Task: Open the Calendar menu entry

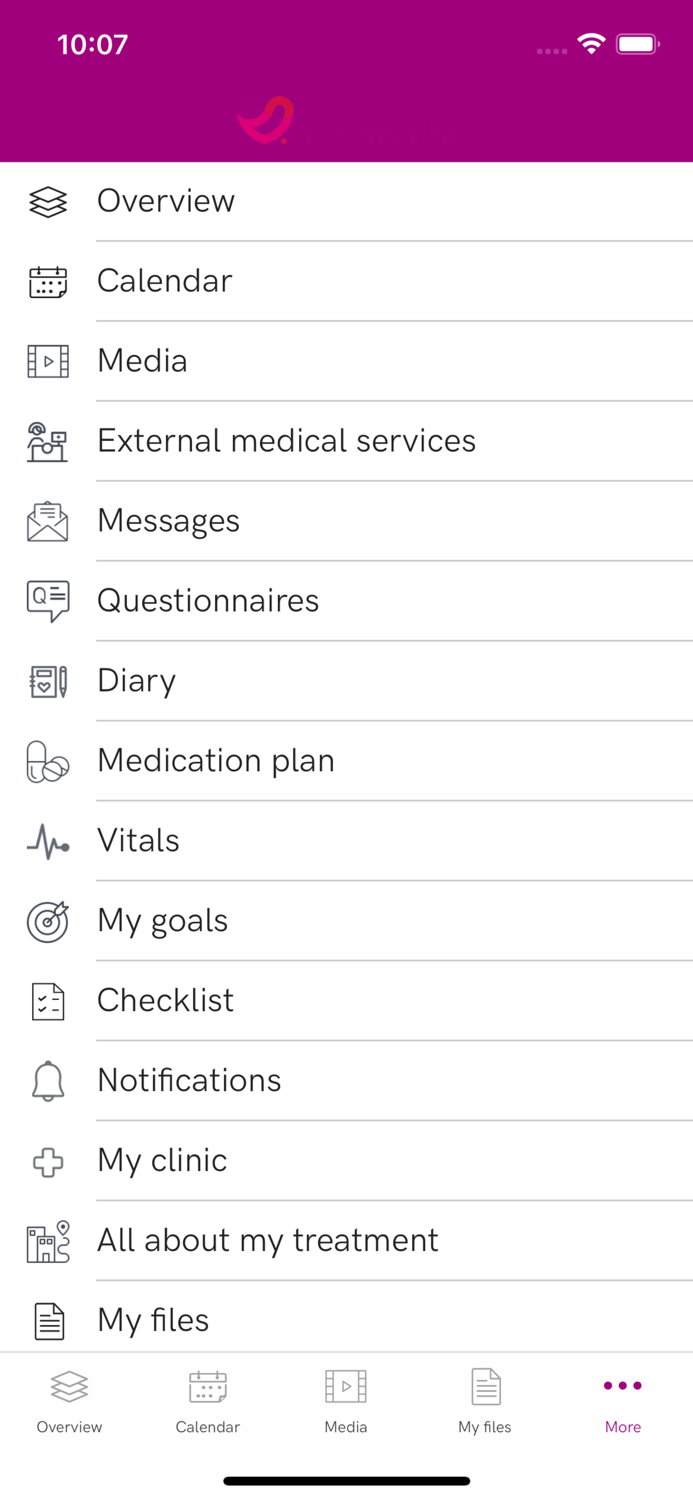Action: tap(165, 281)
